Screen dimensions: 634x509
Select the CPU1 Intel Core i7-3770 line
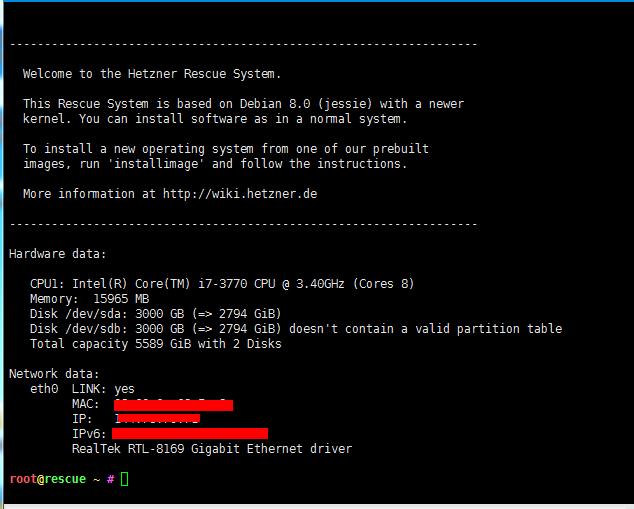[x=222, y=284]
